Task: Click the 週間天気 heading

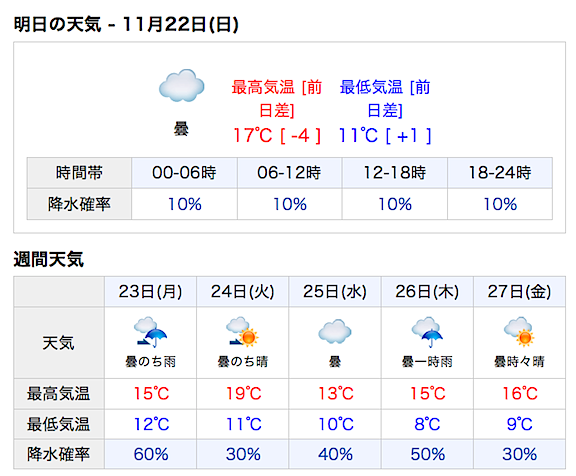Action: (48, 259)
